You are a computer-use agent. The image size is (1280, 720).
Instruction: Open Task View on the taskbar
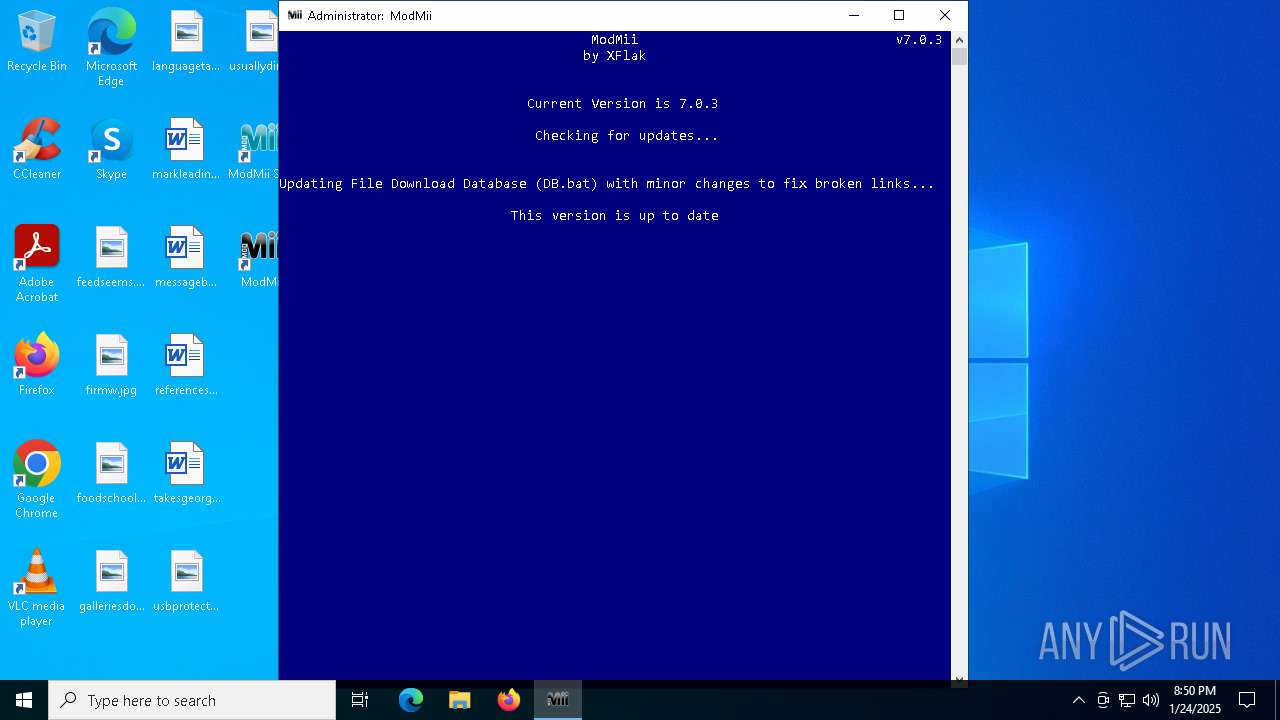[360, 700]
